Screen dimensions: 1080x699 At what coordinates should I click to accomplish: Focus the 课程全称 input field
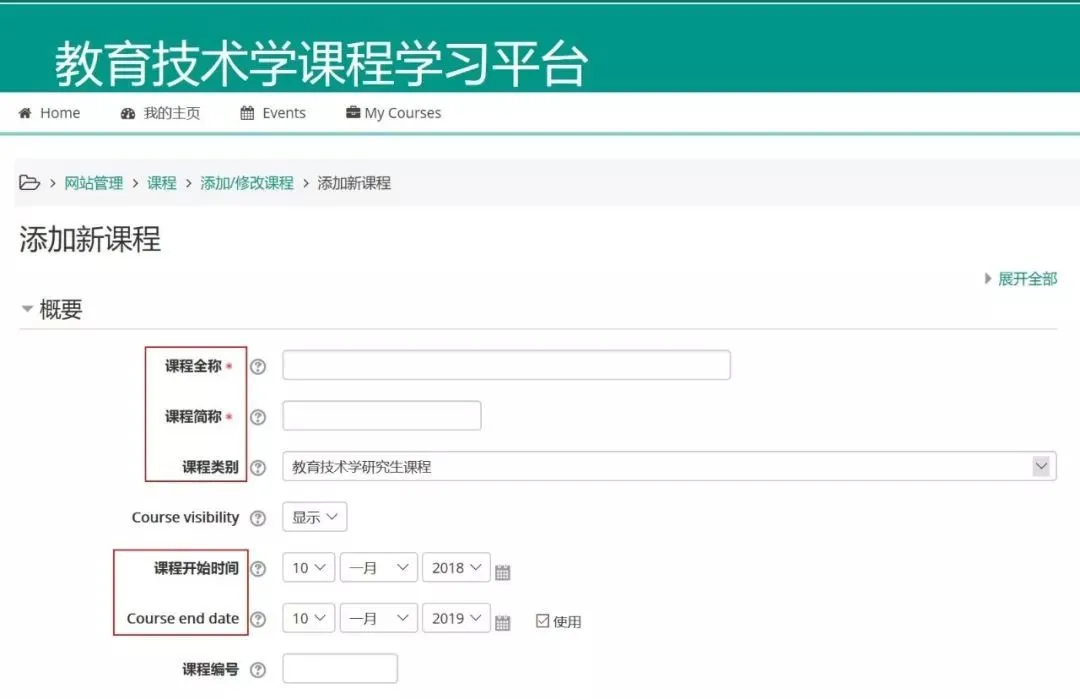click(x=506, y=365)
